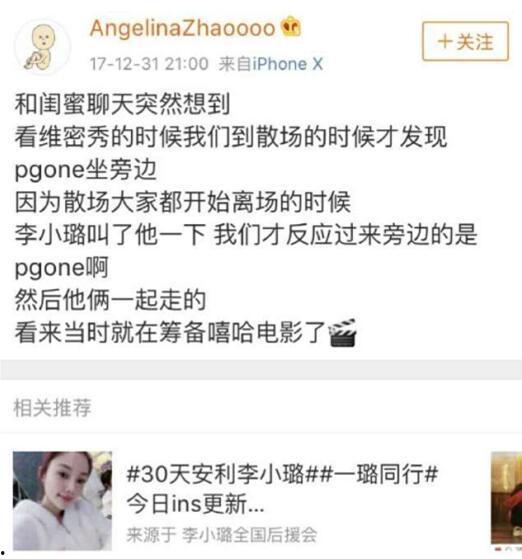
Task: Open AngelinaZhaoooo profile avatar
Action: tap(42, 47)
